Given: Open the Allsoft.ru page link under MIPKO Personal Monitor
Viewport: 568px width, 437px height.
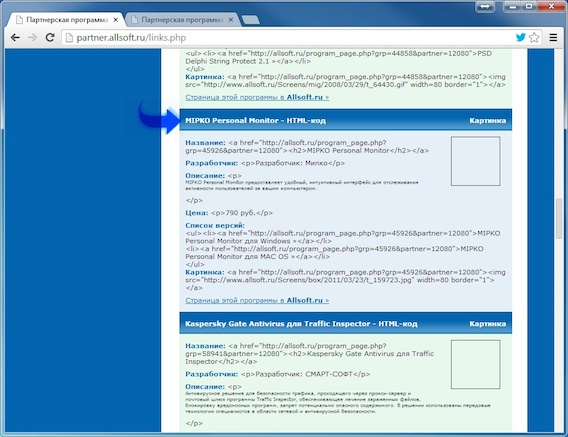Looking at the screenshot, I should click(x=257, y=300).
